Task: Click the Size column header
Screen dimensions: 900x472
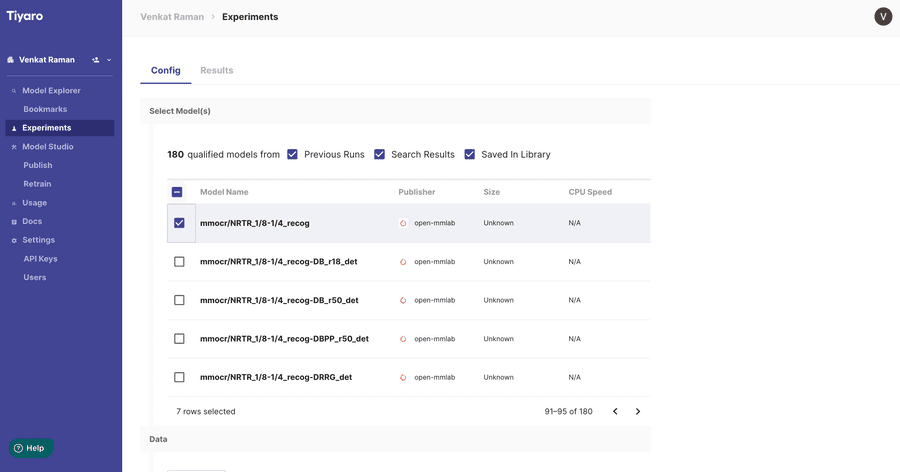Action: pyautogui.click(x=491, y=192)
